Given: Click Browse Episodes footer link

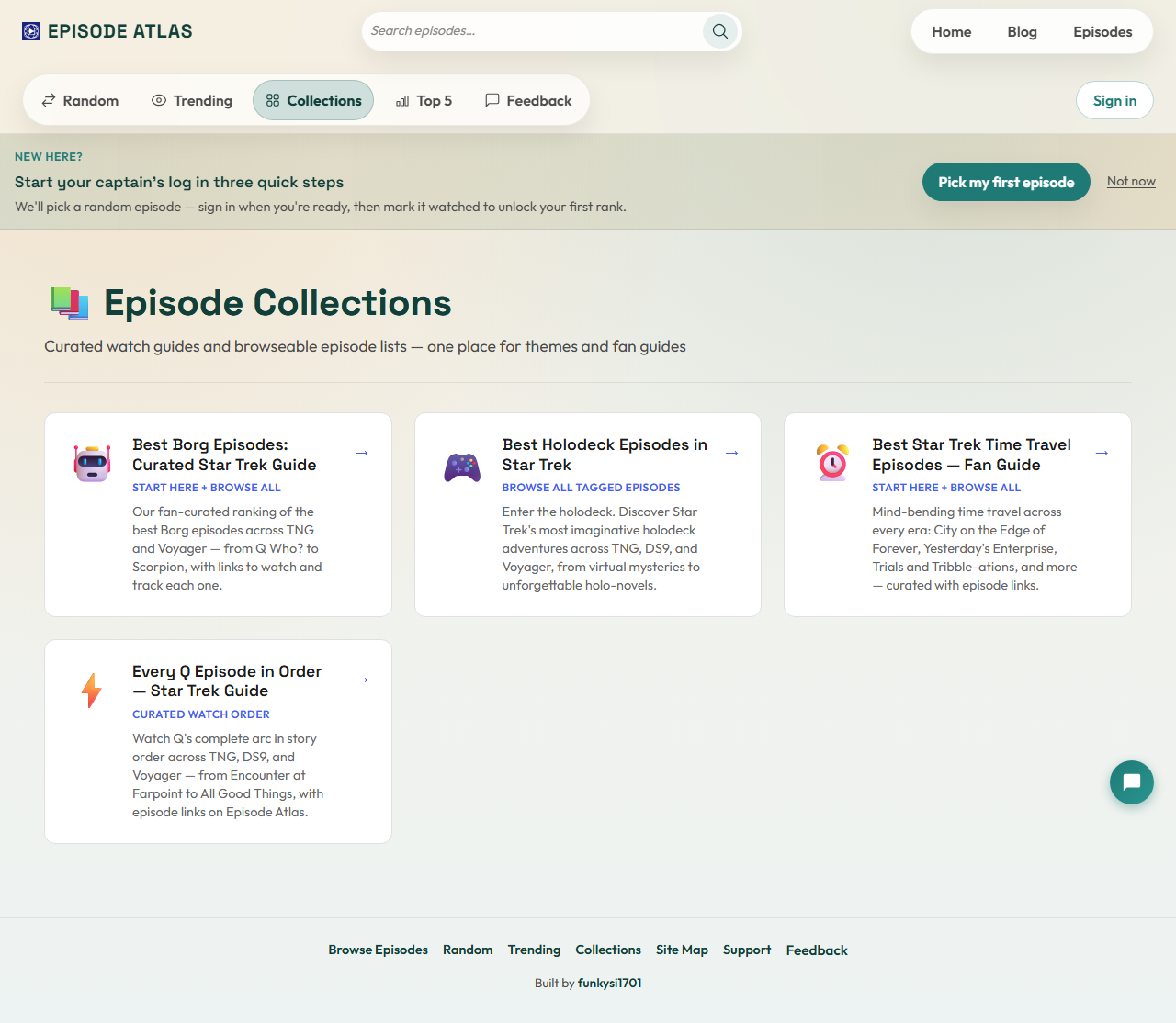Looking at the screenshot, I should [378, 950].
